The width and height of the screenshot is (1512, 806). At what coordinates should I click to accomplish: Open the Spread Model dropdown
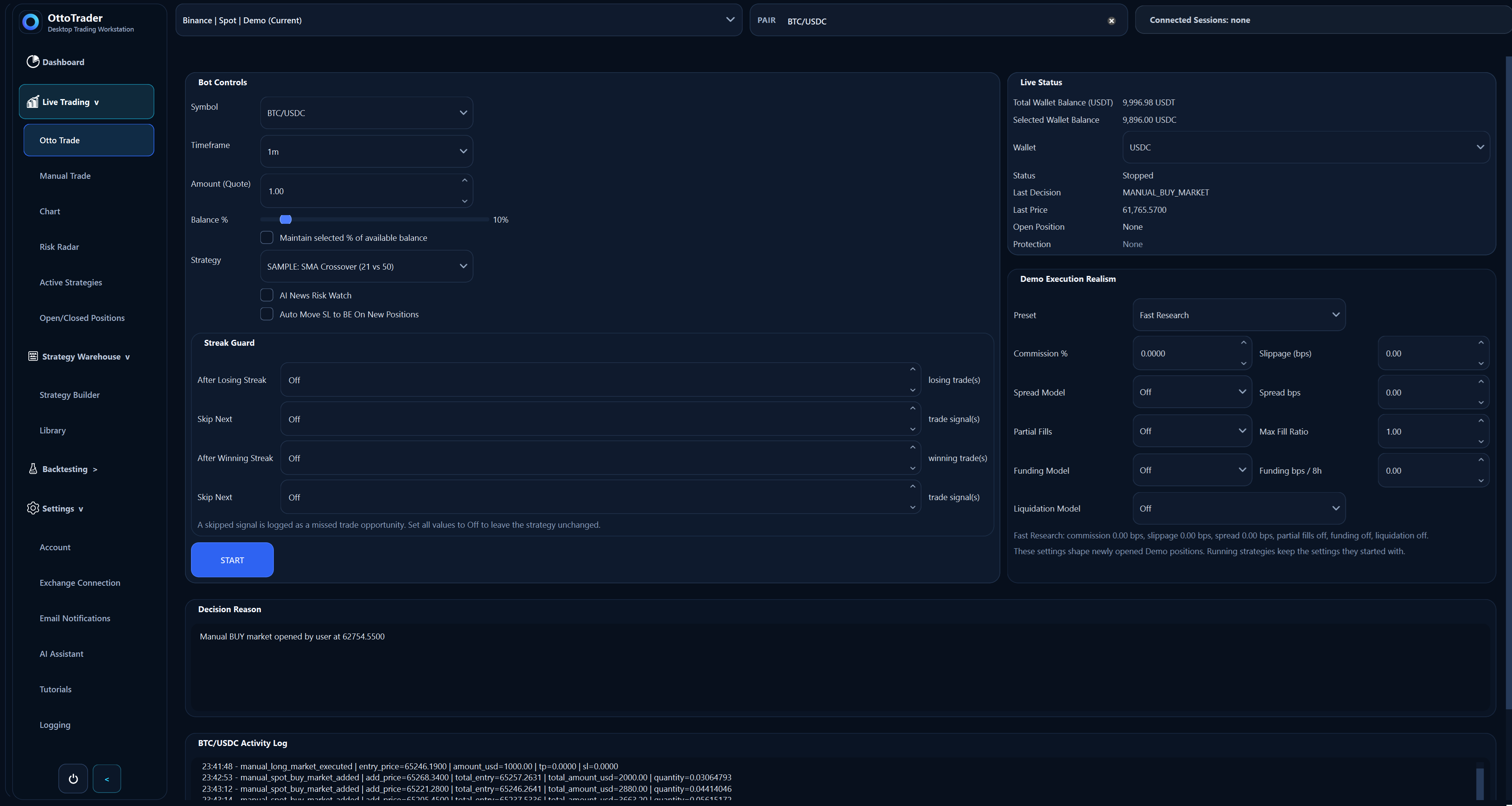1192,392
